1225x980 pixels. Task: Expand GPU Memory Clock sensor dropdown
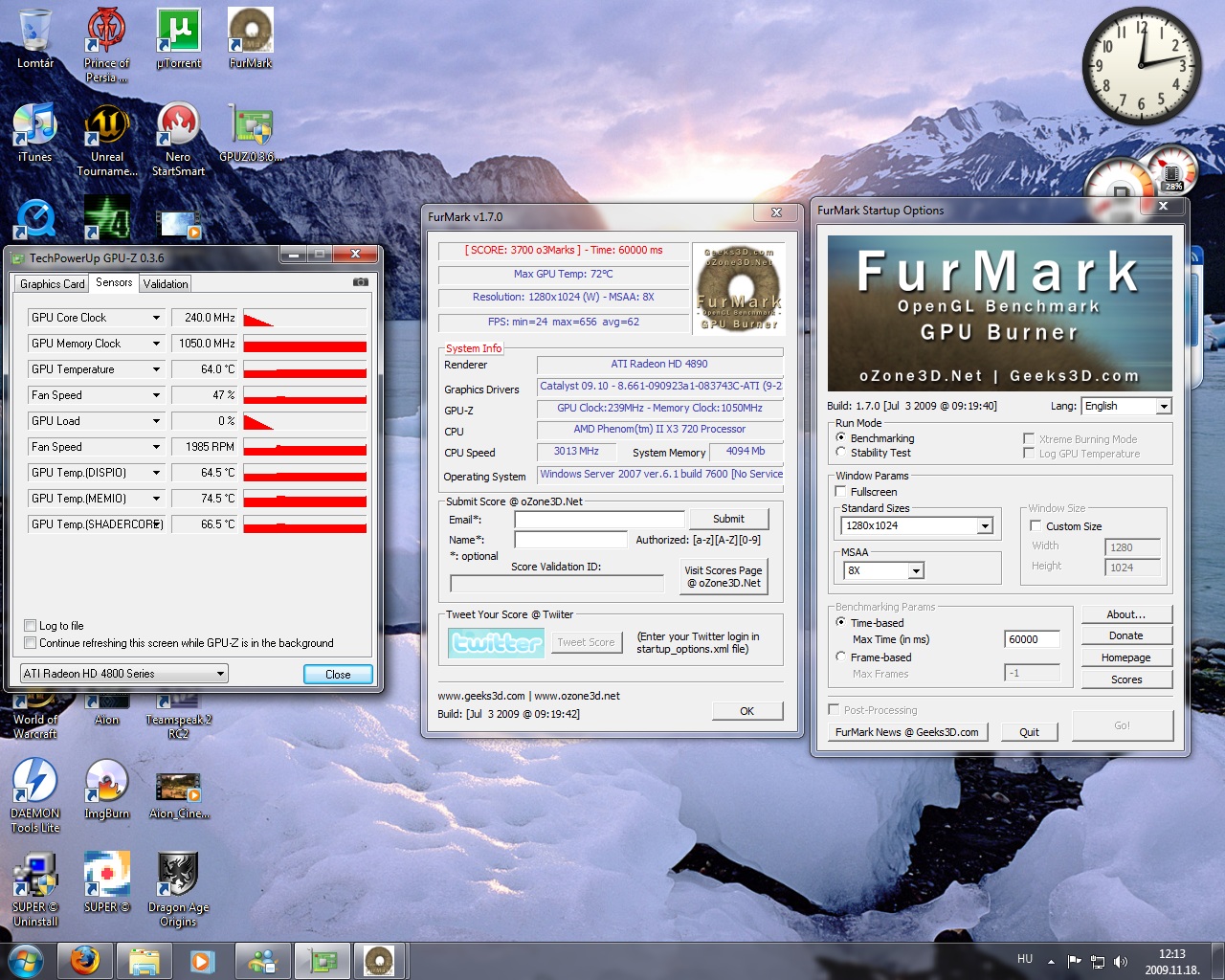(x=156, y=344)
